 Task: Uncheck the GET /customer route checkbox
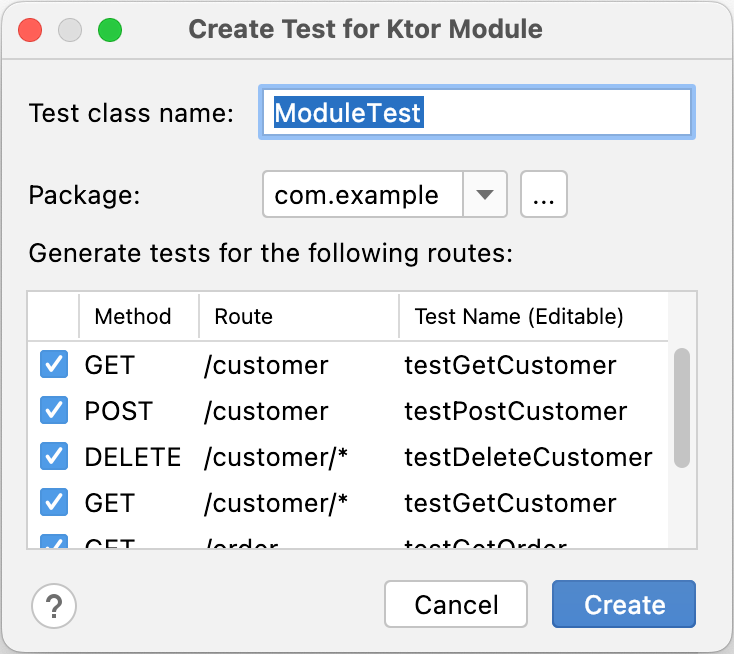53,365
